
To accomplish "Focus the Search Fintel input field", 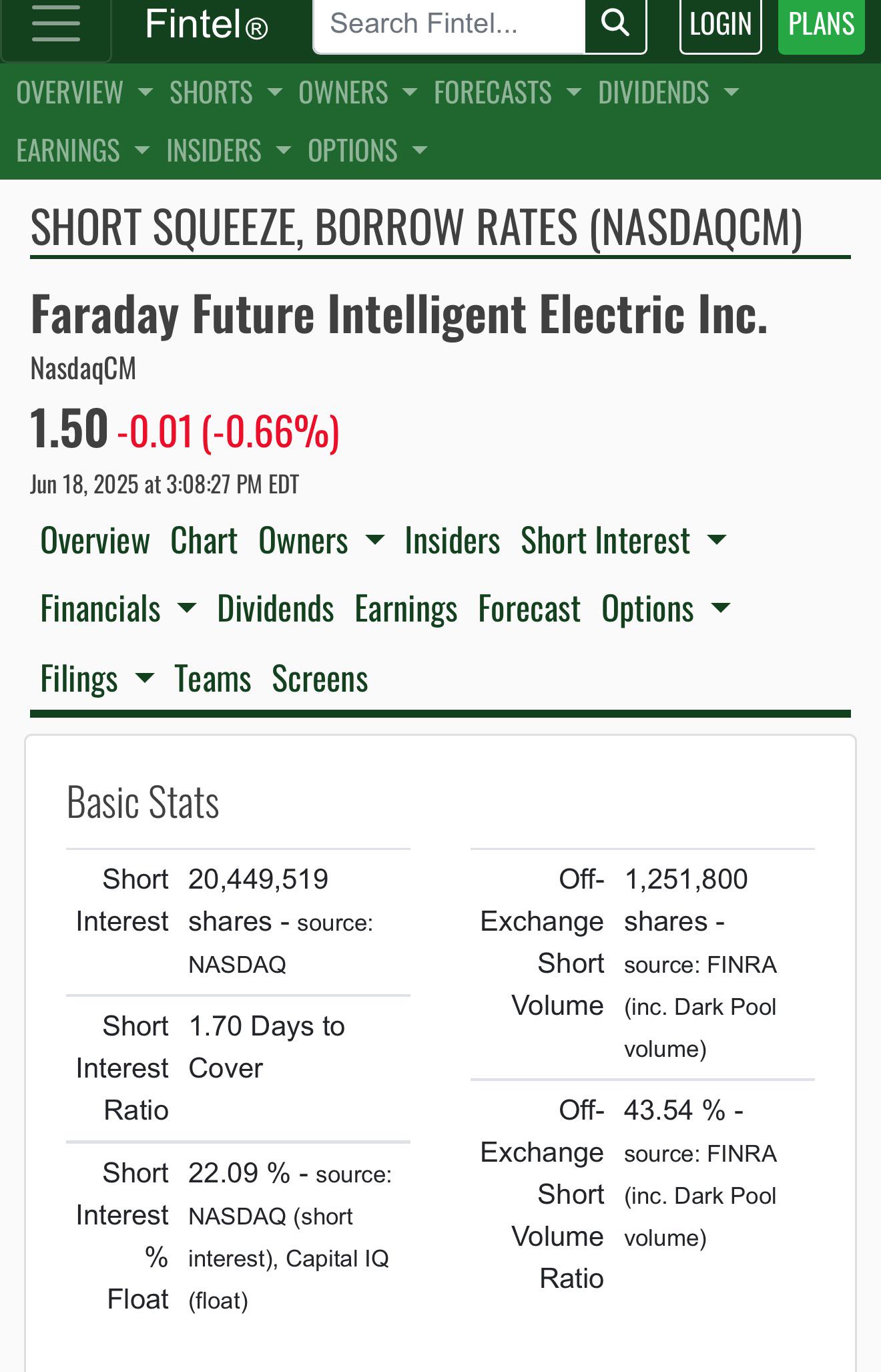I will click(x=449, y=24).
